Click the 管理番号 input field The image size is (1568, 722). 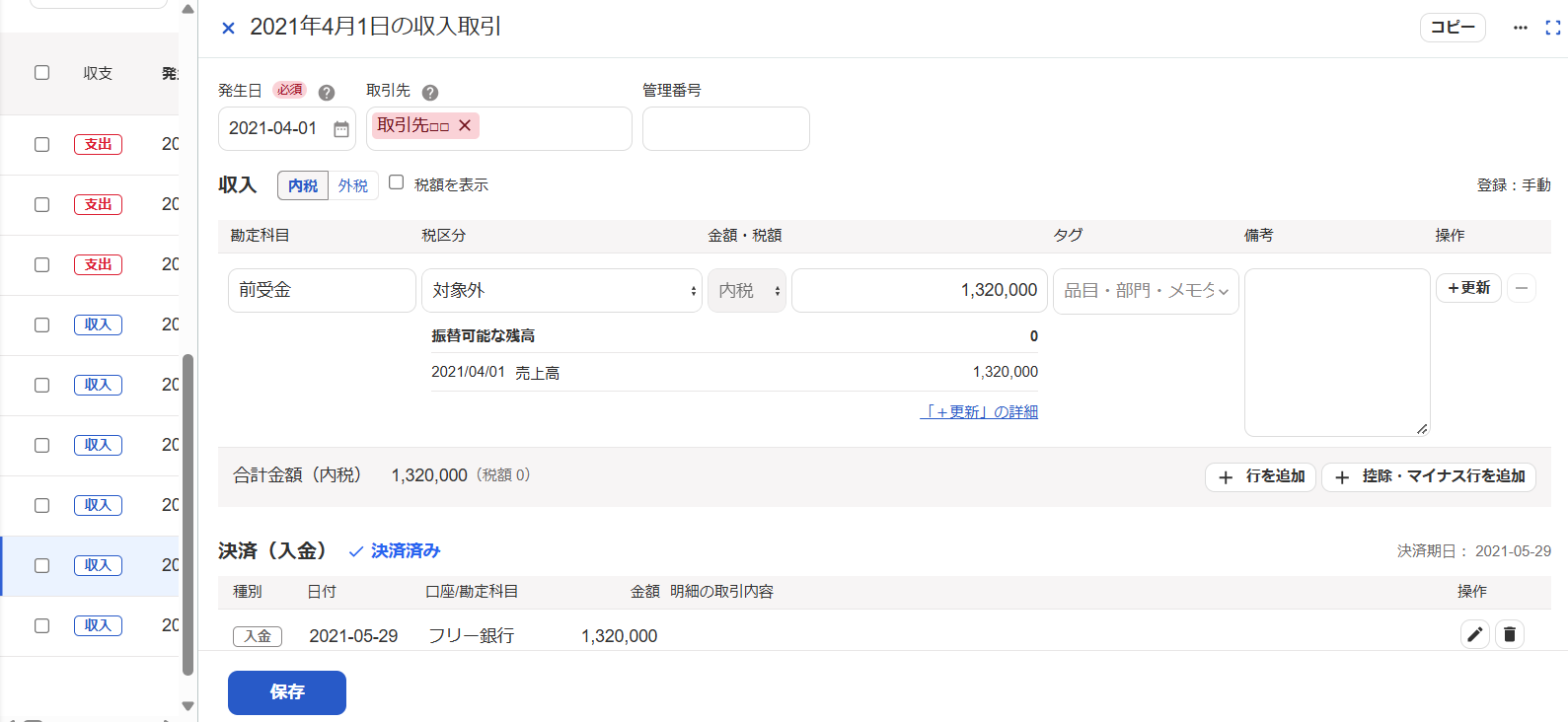point(726,128)
